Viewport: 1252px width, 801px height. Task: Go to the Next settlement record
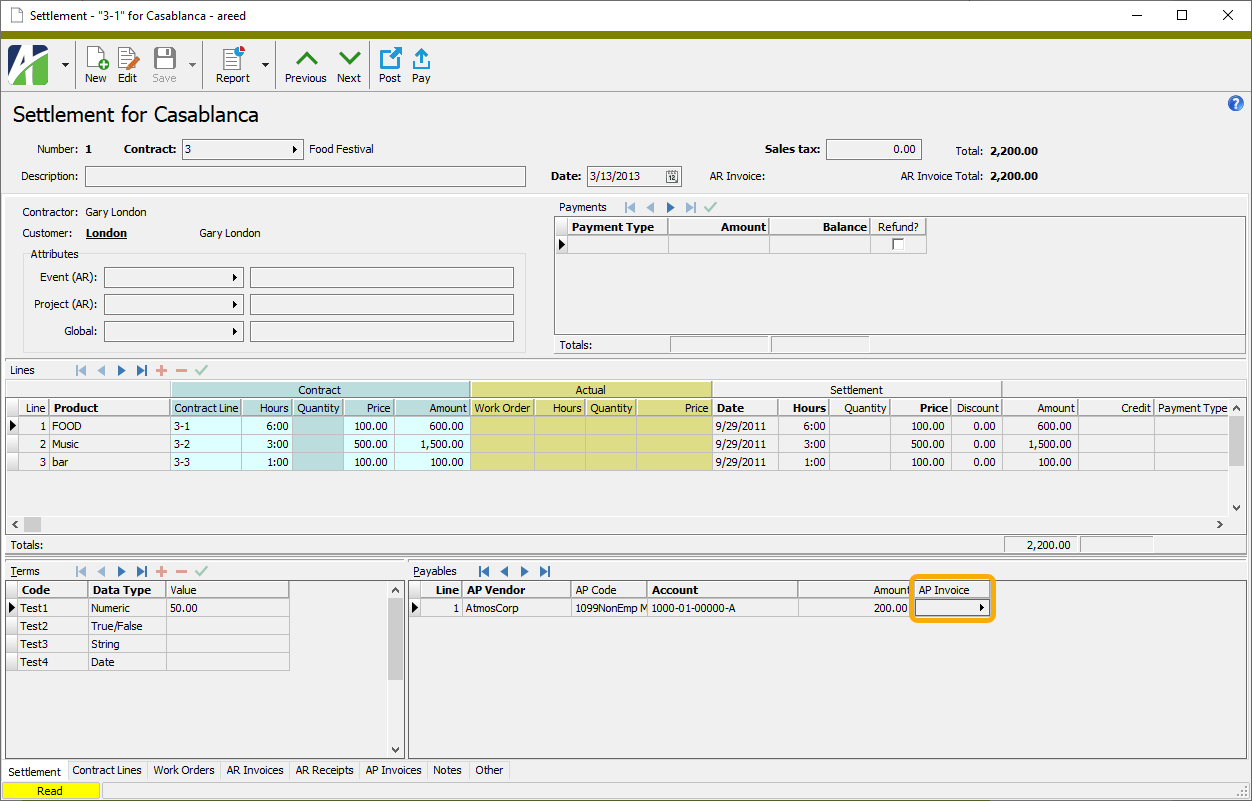pos(349,64)
